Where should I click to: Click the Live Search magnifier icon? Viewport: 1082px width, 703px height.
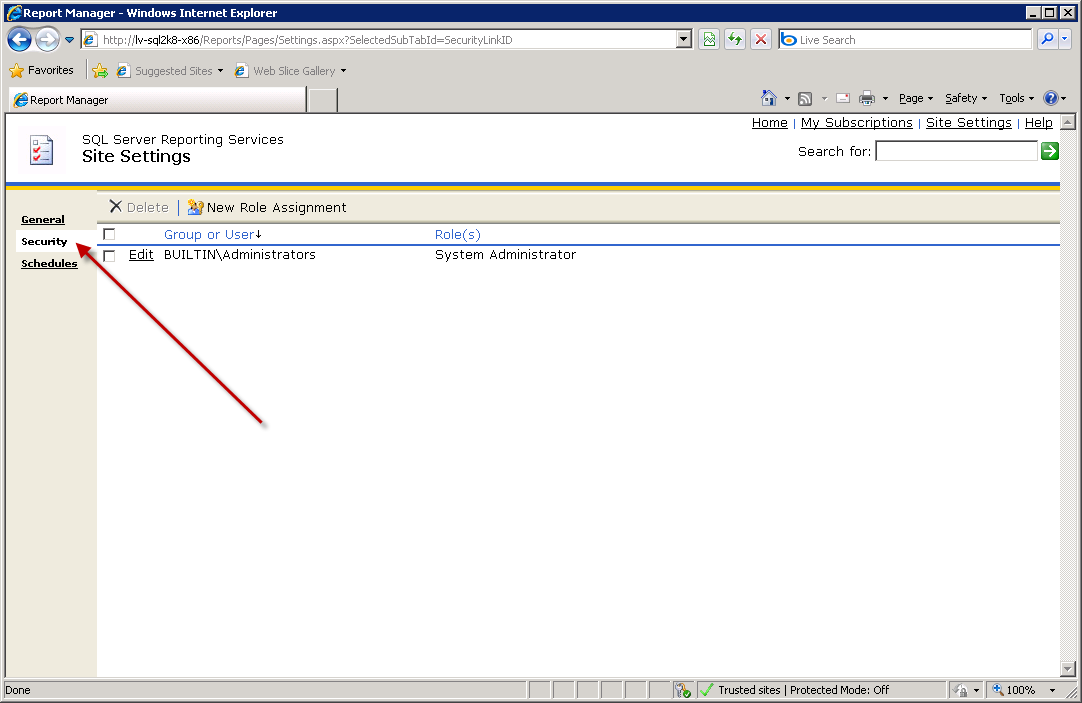(1046, 40)
